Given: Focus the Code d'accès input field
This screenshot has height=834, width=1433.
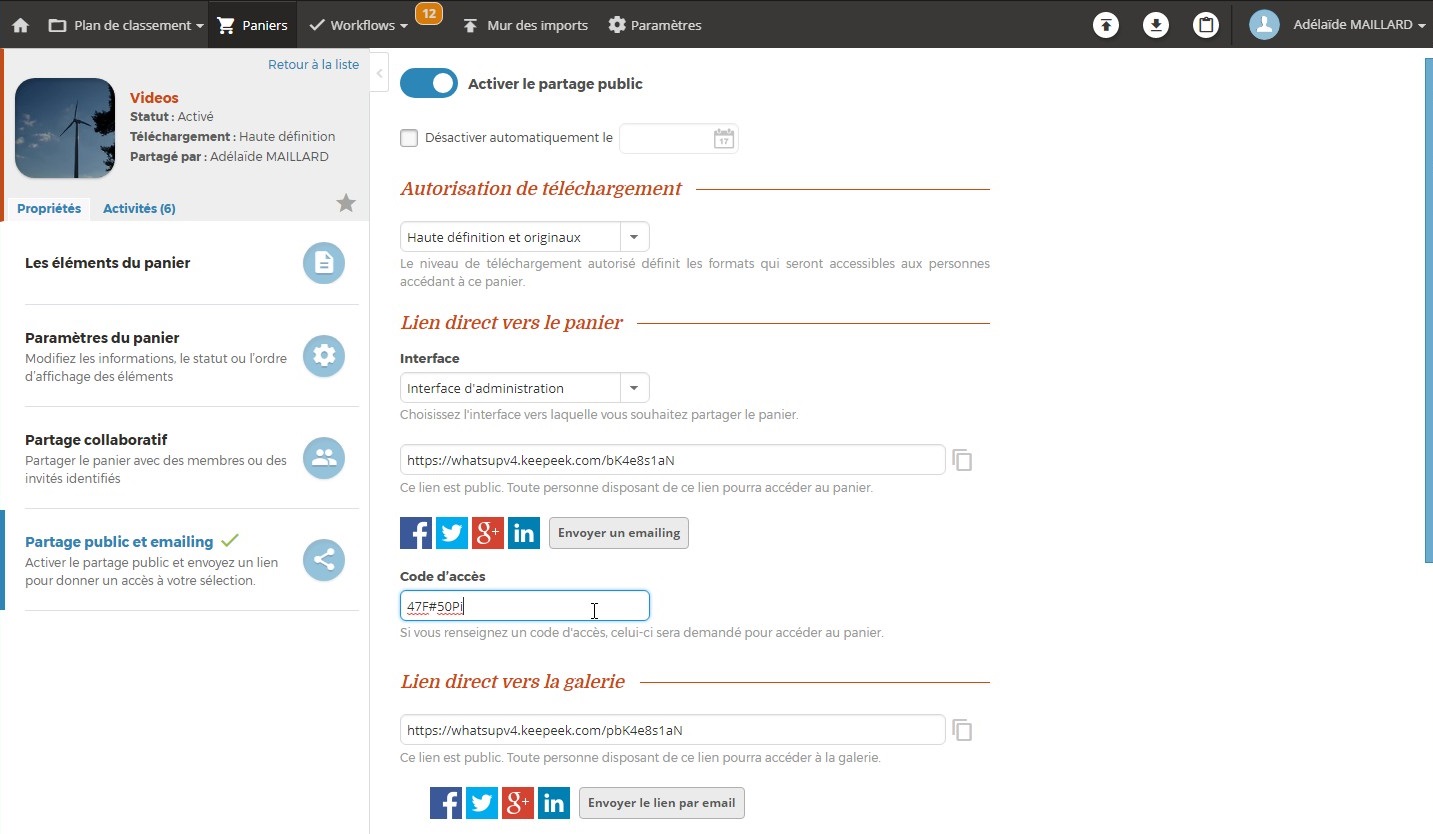Looking at the screenshot, I should click(x=525, y=606).
